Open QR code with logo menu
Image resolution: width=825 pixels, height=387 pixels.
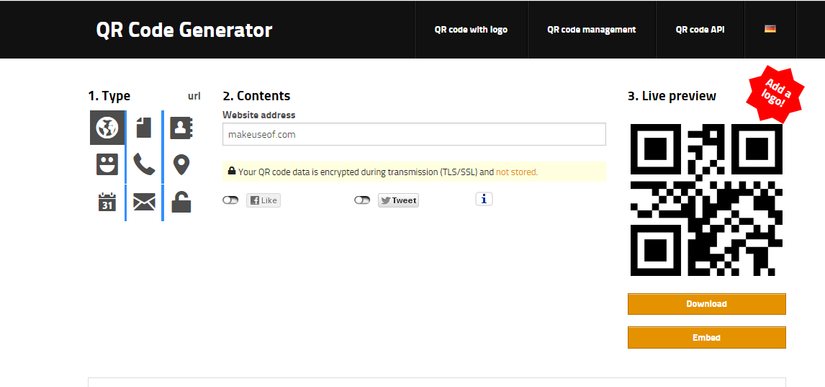471,30
